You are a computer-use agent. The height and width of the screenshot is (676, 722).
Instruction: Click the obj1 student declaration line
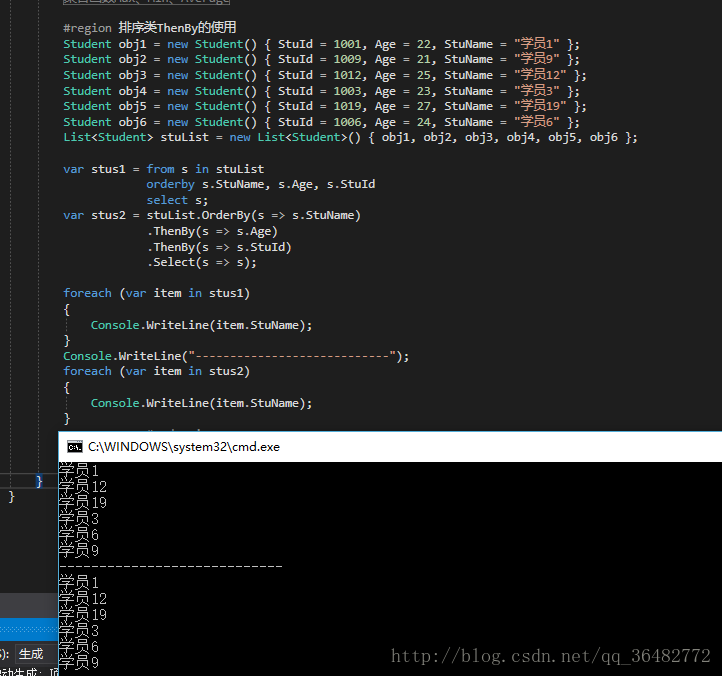point(321,44)
